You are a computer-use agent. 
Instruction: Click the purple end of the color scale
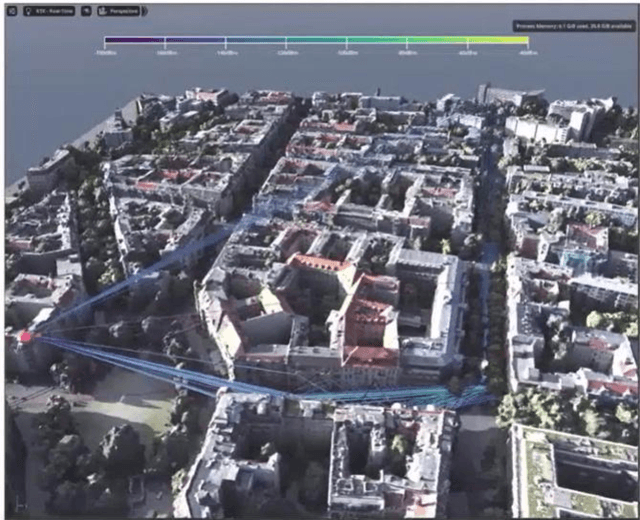pos(108,41)
